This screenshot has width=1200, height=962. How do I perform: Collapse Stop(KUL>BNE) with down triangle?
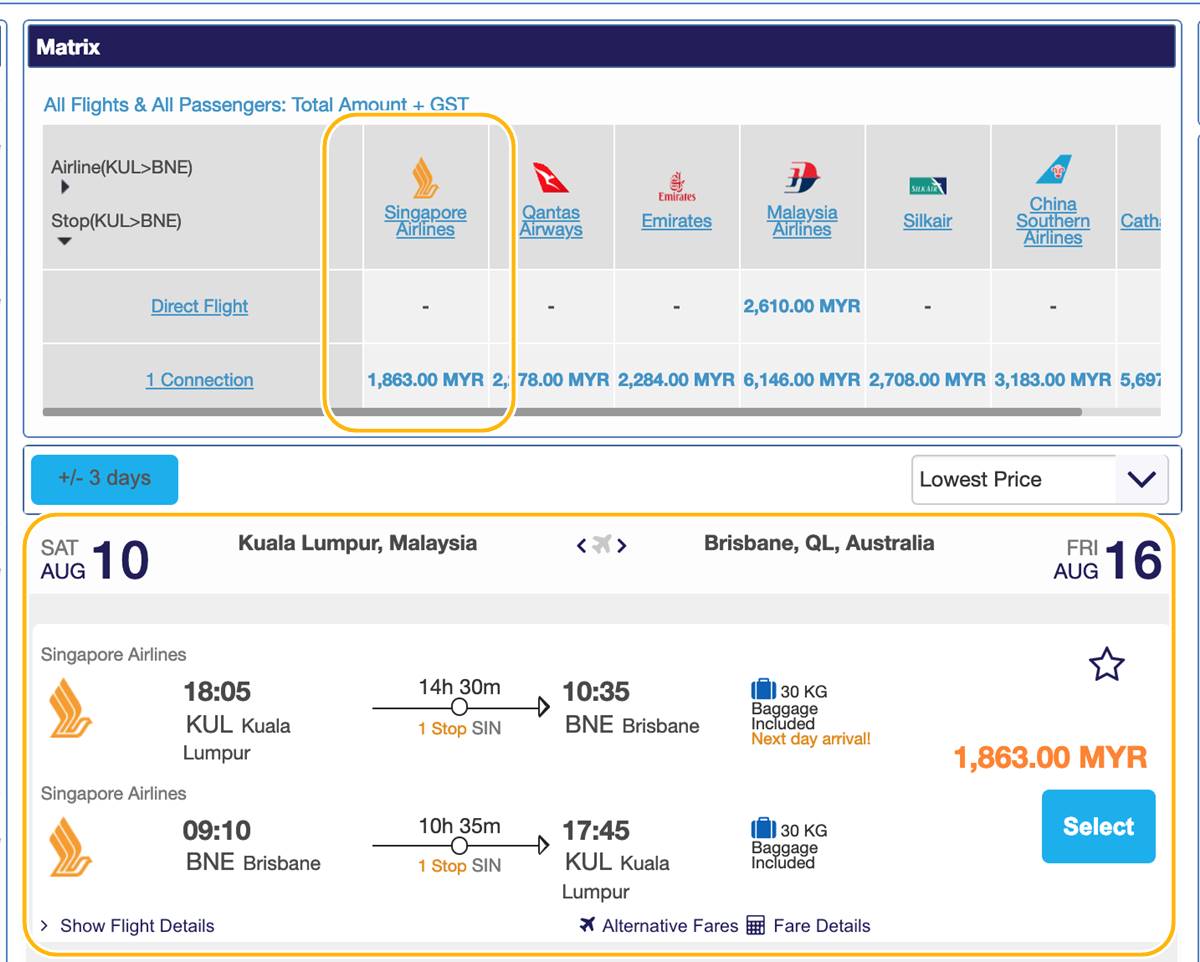[65, 241]
